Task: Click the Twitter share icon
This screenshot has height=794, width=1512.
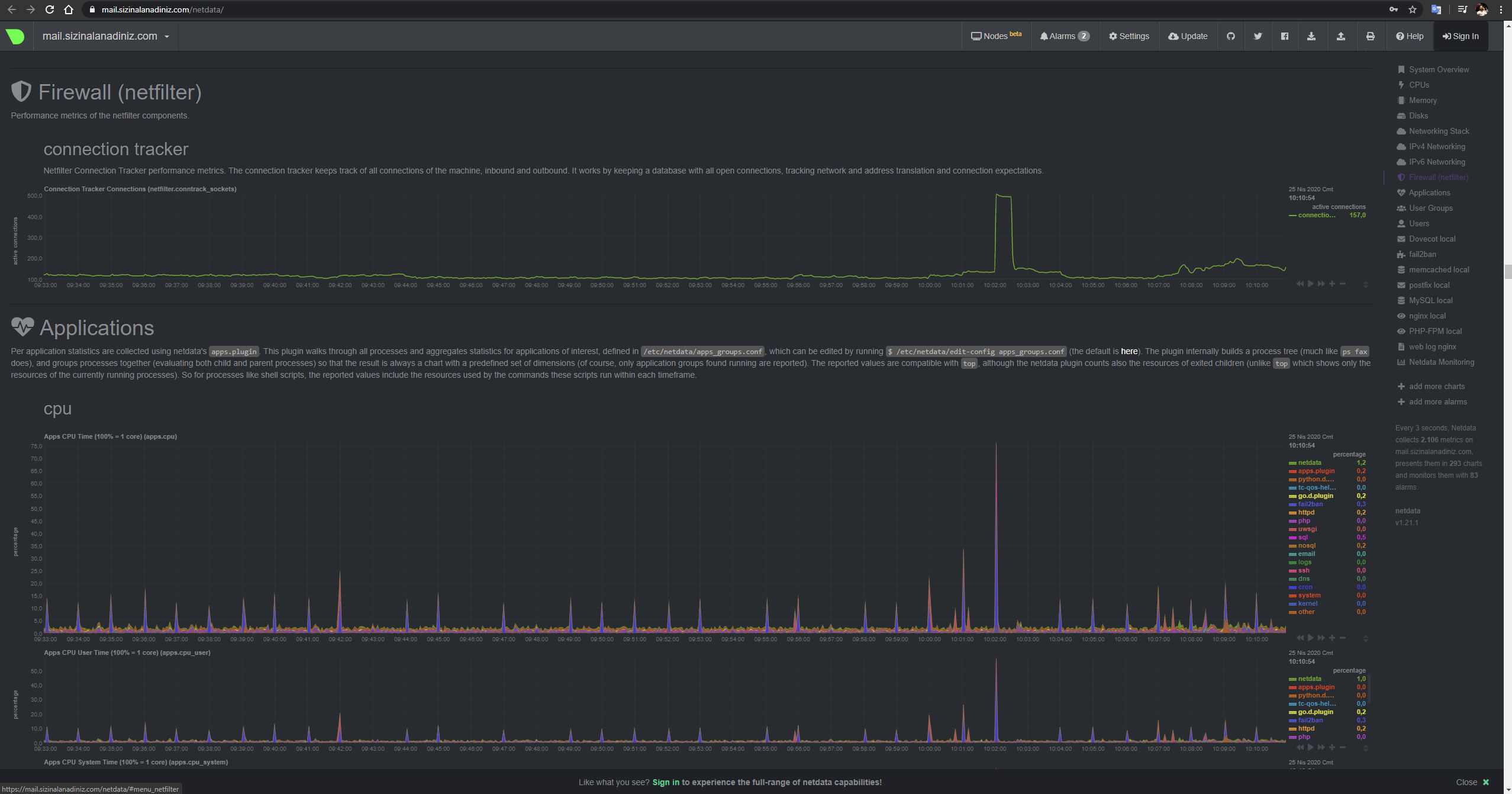Action: 1258,36
